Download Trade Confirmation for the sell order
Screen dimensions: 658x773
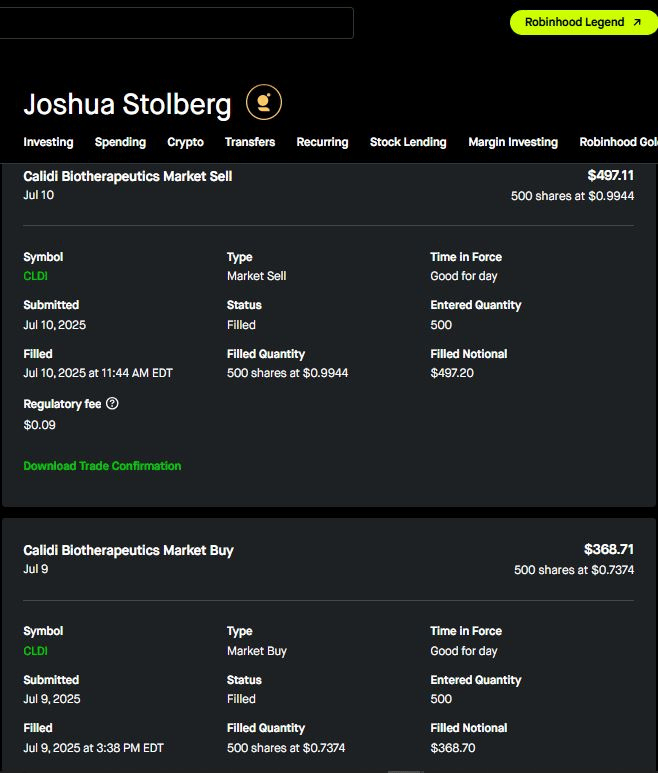click(x=102, y=466)
